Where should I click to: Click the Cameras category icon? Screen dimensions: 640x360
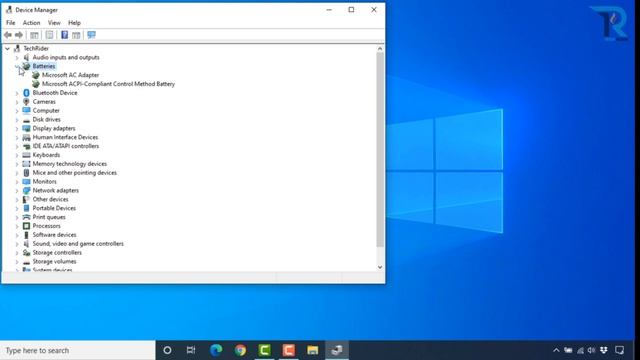tap(27, 102)
